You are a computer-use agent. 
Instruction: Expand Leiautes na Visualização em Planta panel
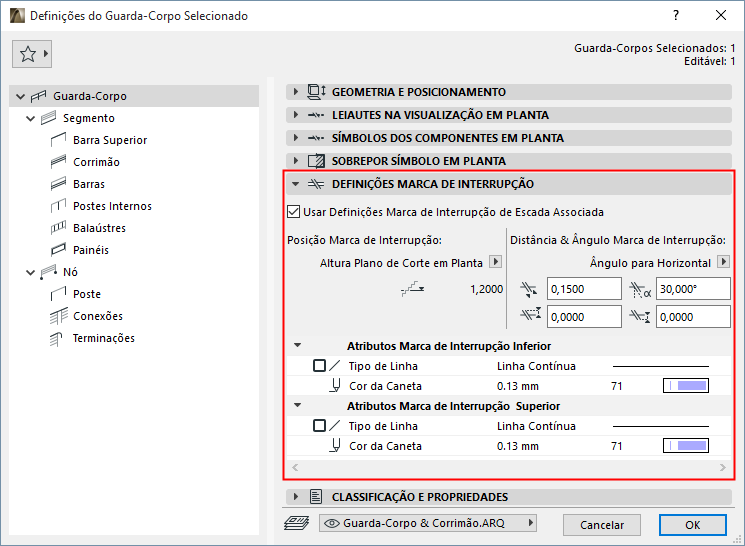coord(296,115)
